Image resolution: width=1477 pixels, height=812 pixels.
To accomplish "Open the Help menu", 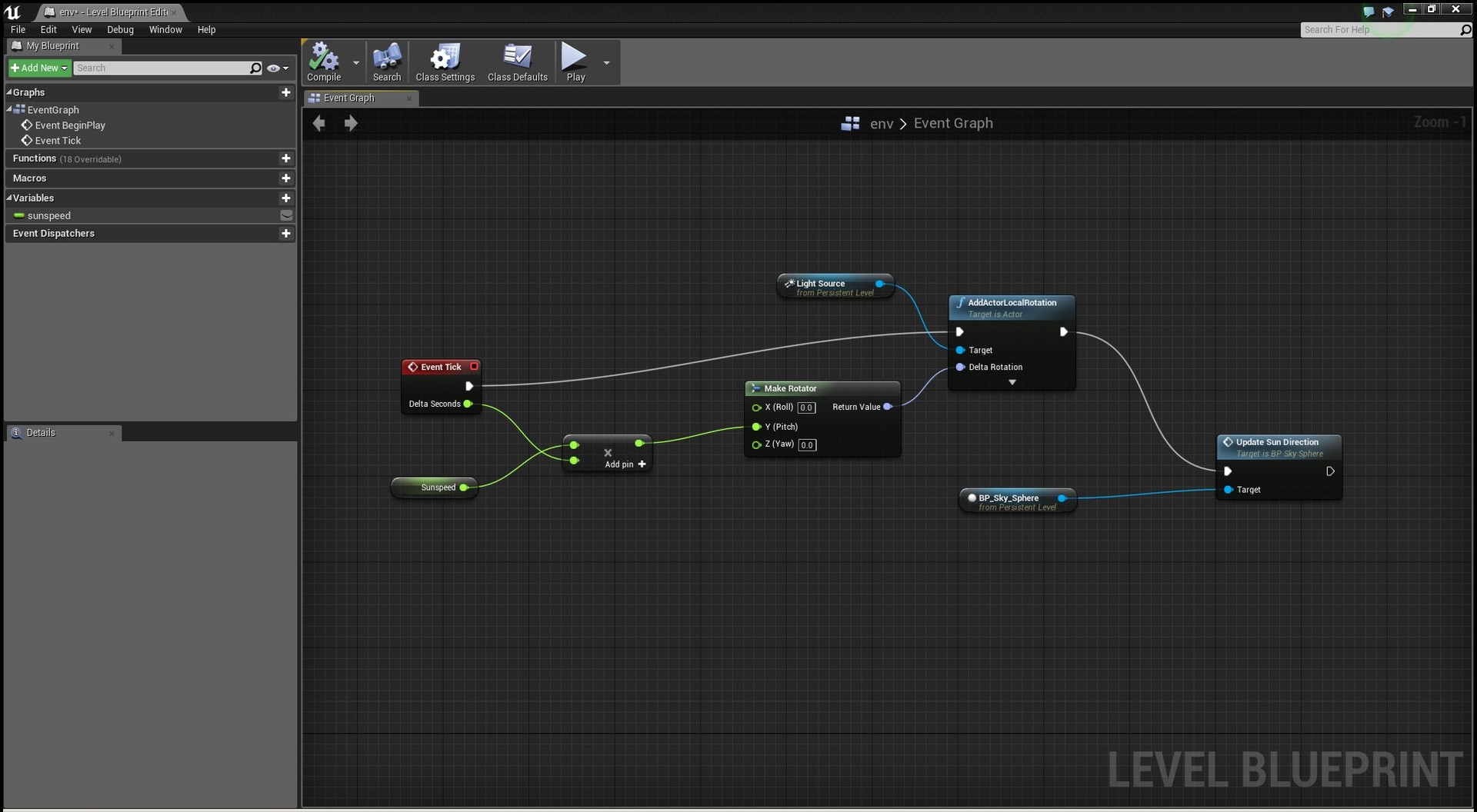I will pos(206,29).
